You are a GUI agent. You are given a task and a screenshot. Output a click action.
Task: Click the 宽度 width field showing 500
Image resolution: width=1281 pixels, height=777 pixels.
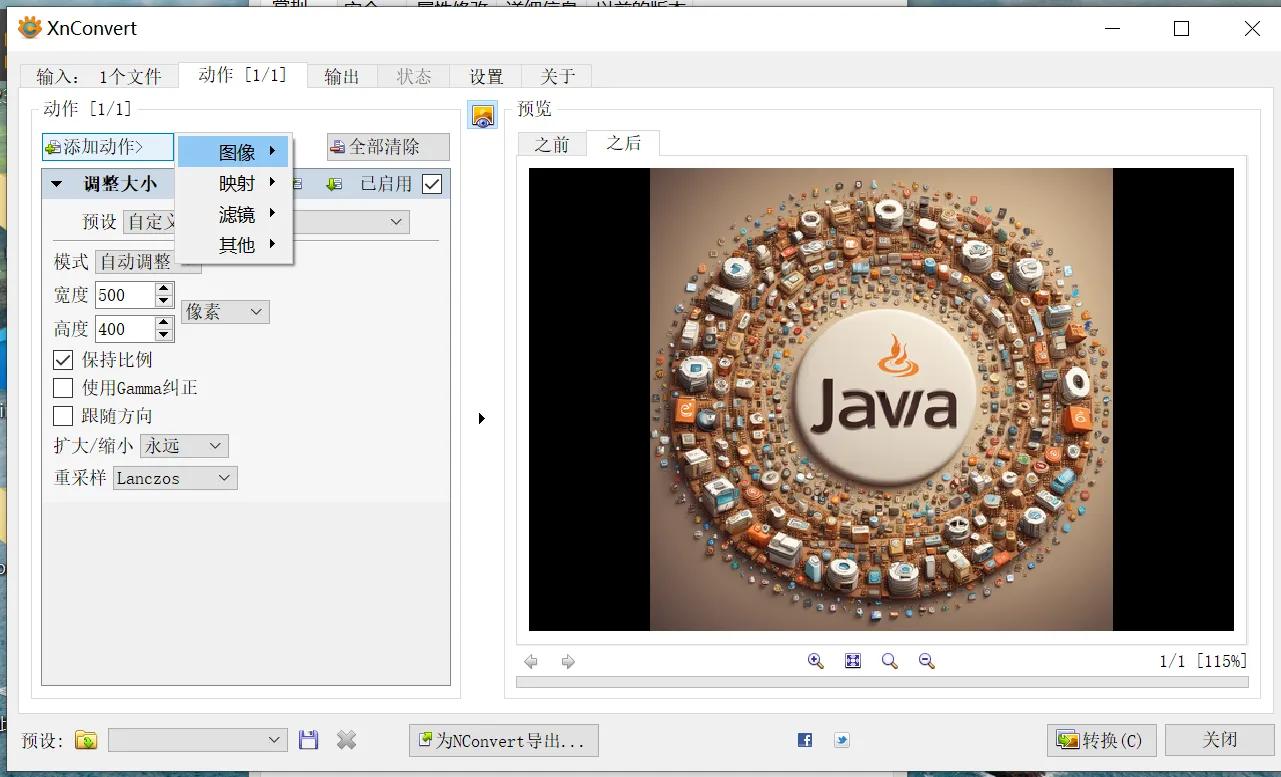pyautogui.click(x=124, y=295)
